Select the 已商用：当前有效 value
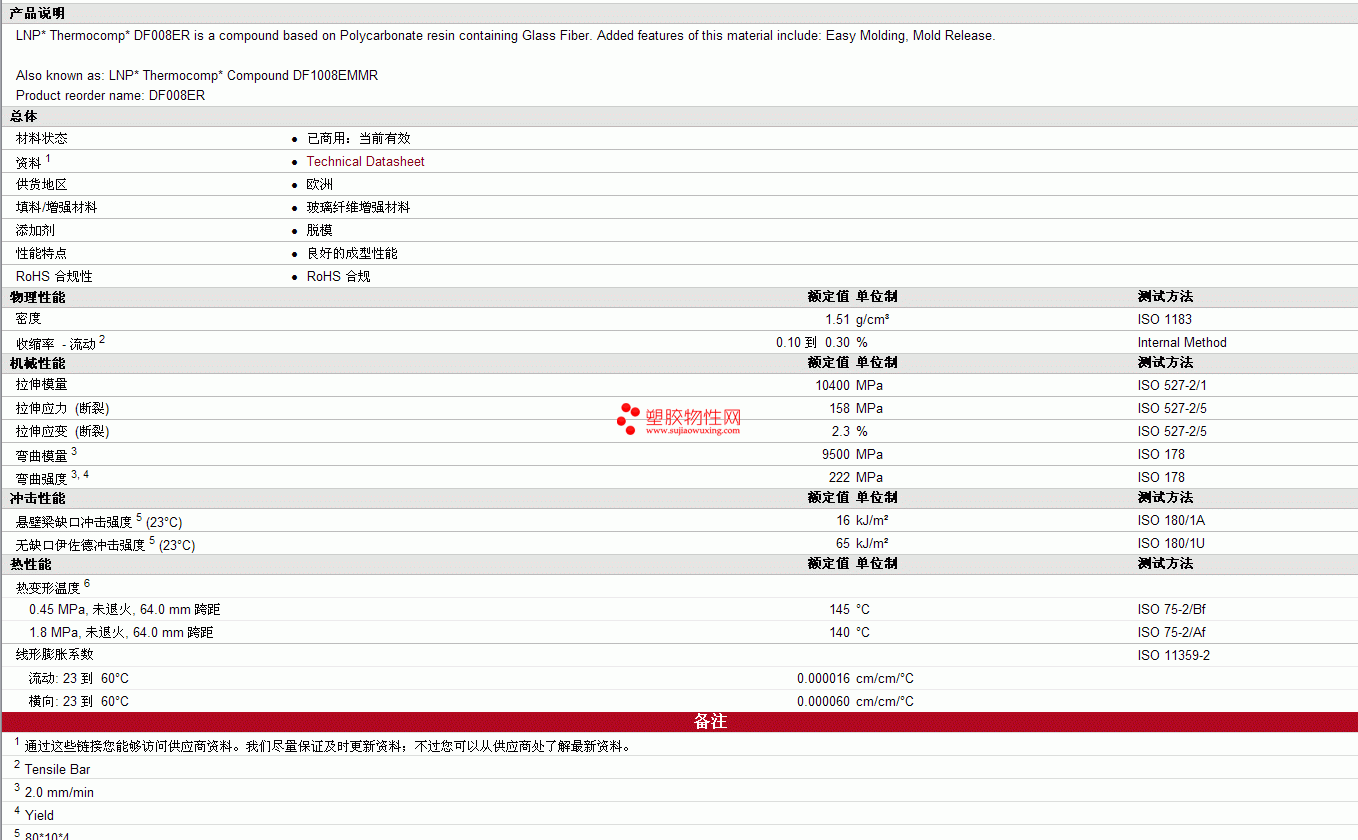This screenshot has height=840, width=1358. pos(358,138)
